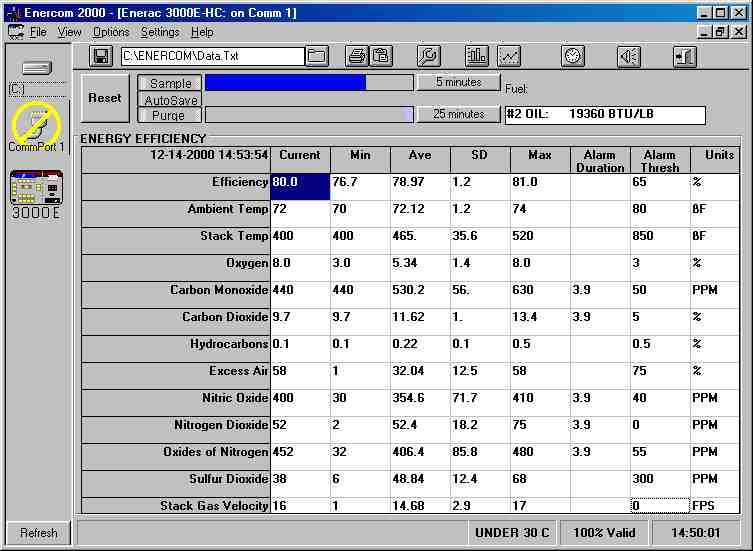Open the line graph trend icon
Screen dimensions: 753x551
pos(509,56)
